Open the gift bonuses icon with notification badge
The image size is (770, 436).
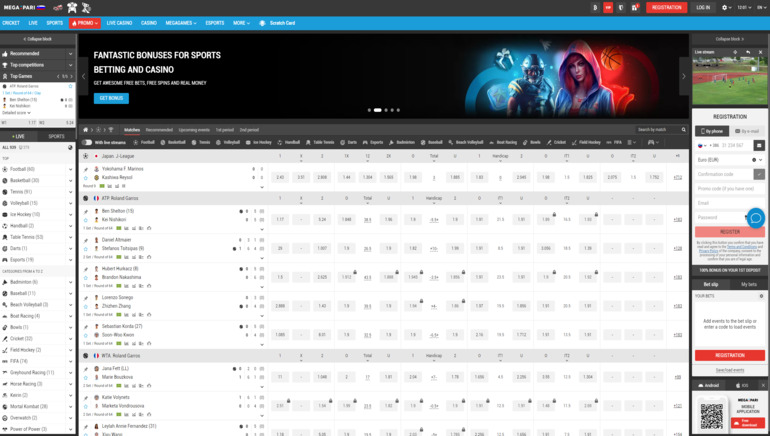coord(635,7)
